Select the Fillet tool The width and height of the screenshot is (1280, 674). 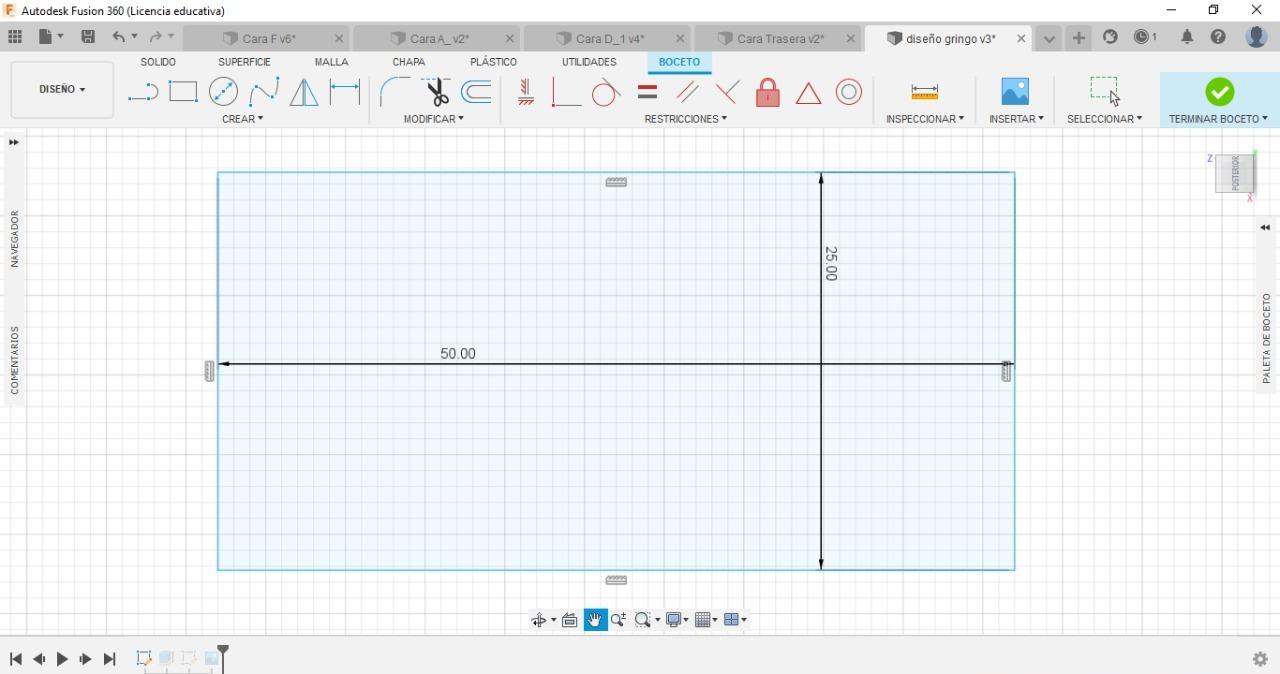pyautogui.click(x=395, y=92)
